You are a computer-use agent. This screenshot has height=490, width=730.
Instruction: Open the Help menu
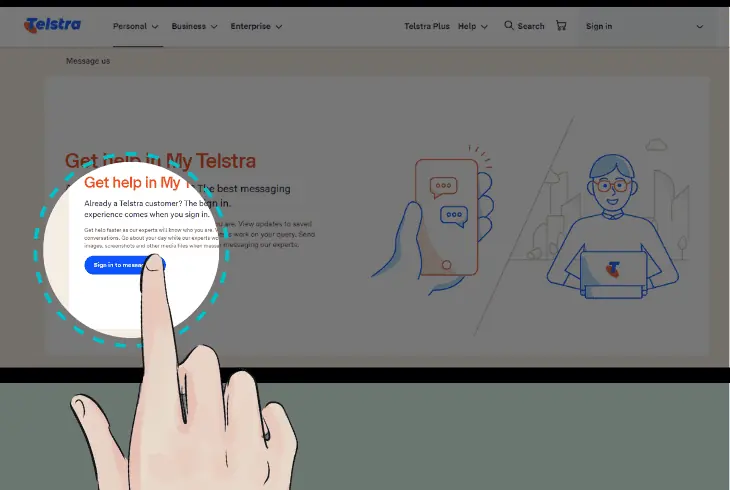point(467,26)
